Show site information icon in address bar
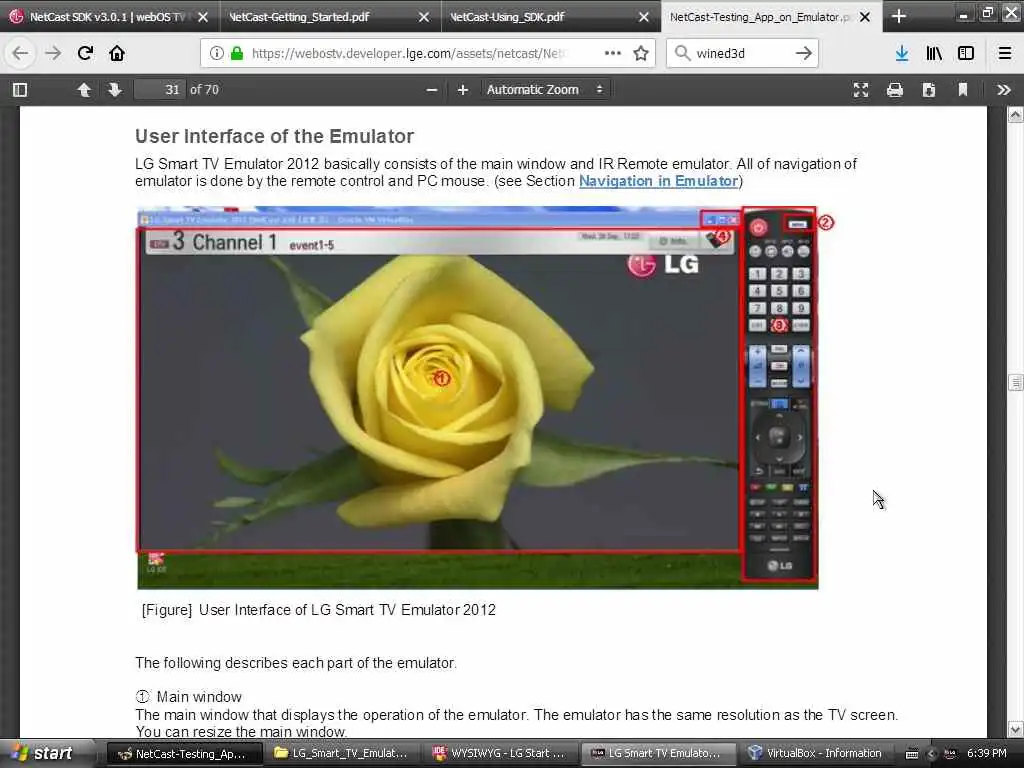 pyautogui.click(x=217, y=54)
